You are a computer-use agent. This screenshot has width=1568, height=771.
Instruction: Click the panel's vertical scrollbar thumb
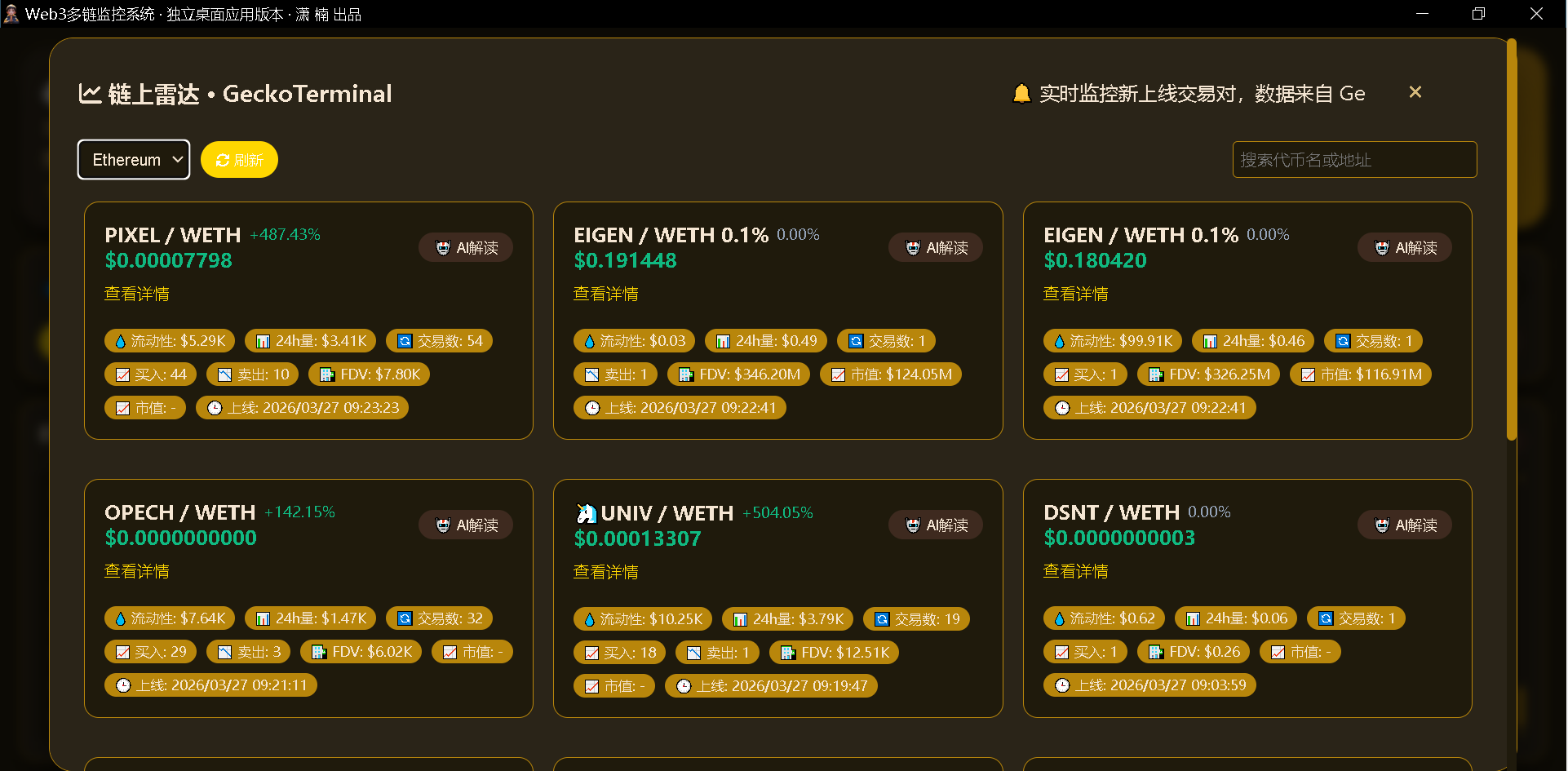click(x=1511, y=237)
